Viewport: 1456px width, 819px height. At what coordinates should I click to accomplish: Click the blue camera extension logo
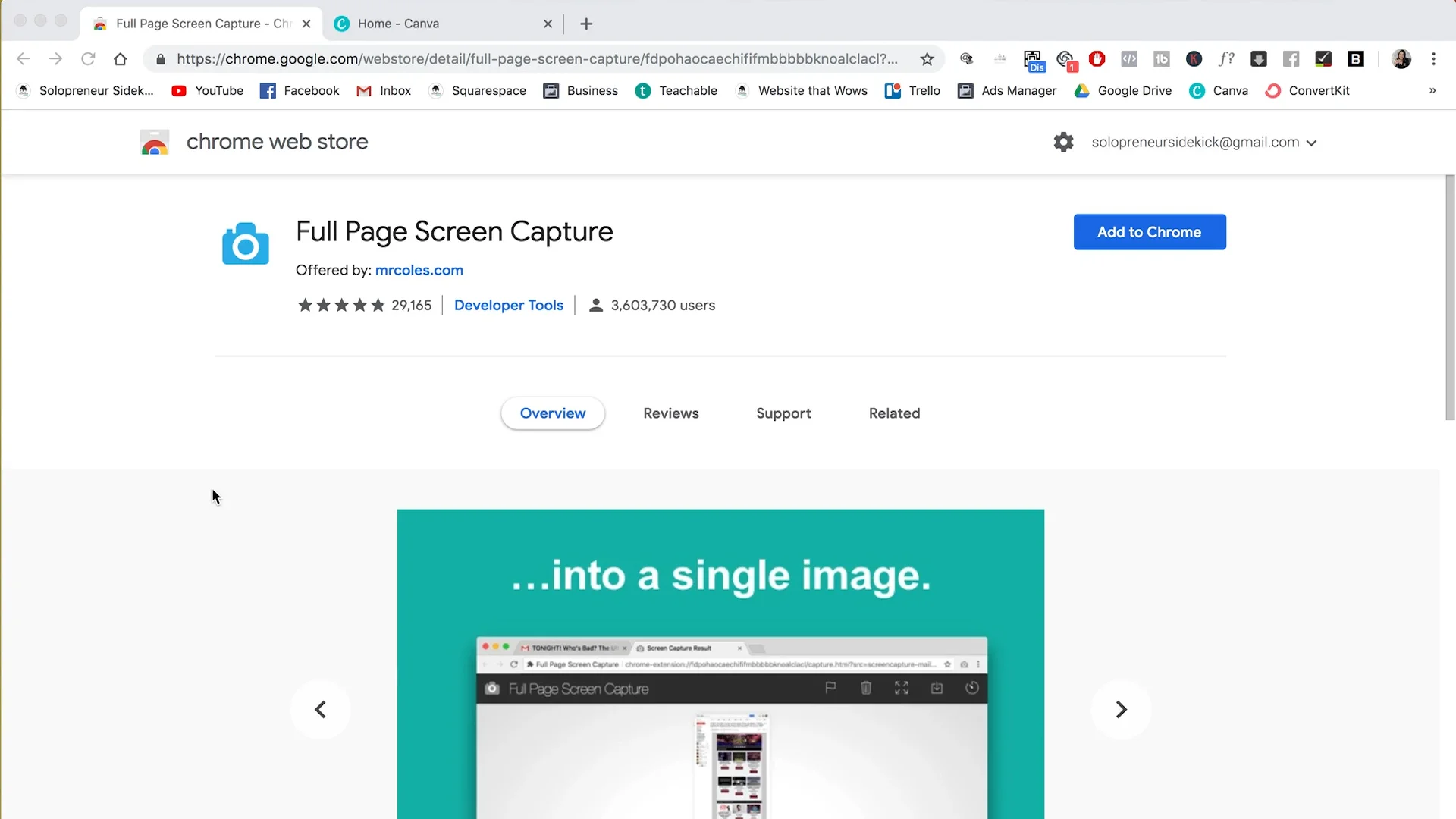coord(245,244)
